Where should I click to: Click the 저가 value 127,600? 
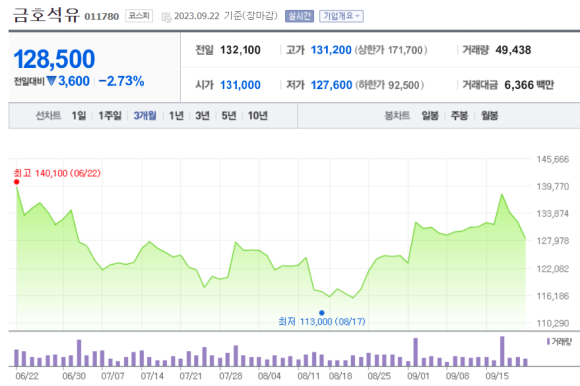(x=331, y=85)
